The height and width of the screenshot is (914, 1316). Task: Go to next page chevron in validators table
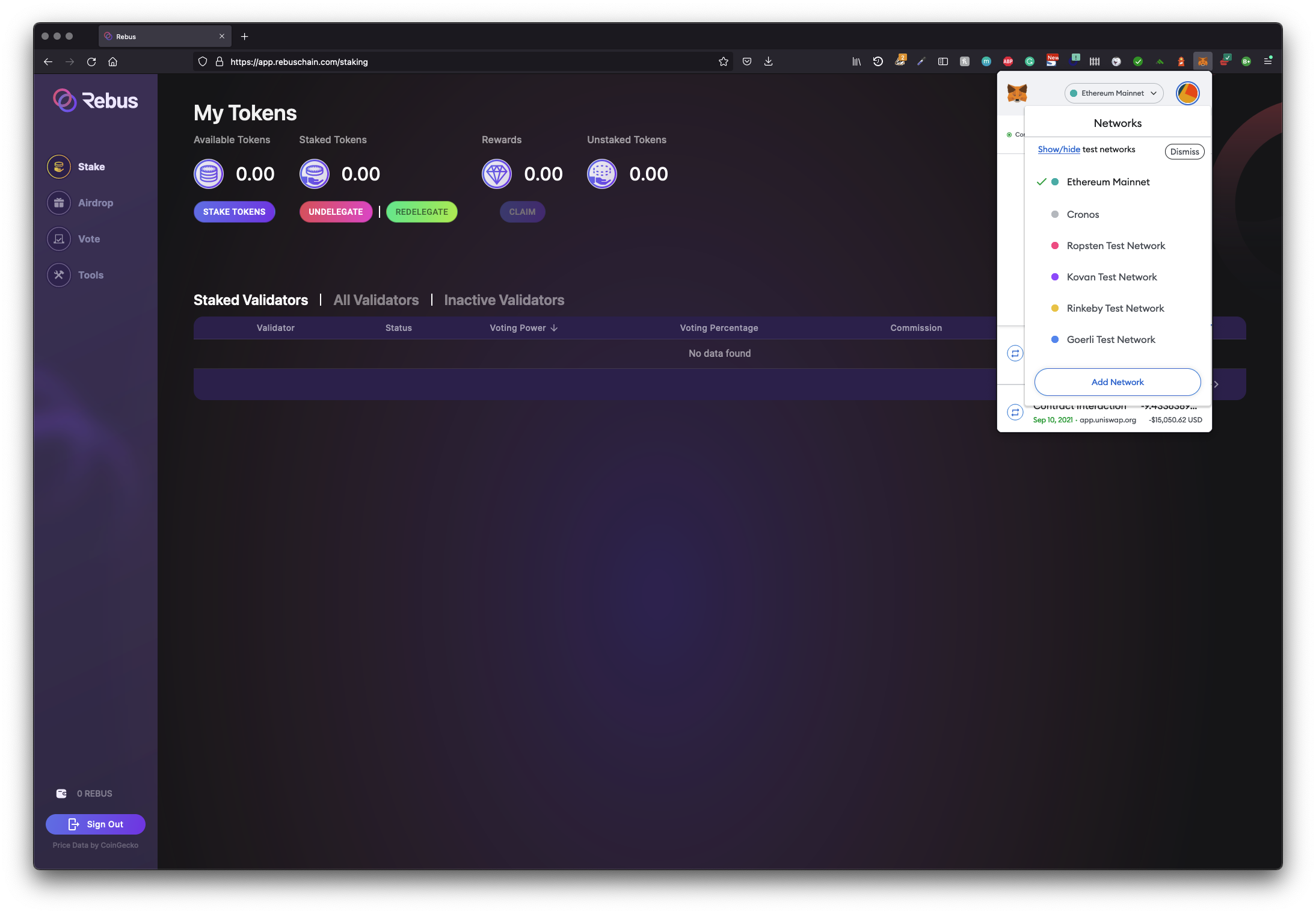click(x=1216, y=384)
